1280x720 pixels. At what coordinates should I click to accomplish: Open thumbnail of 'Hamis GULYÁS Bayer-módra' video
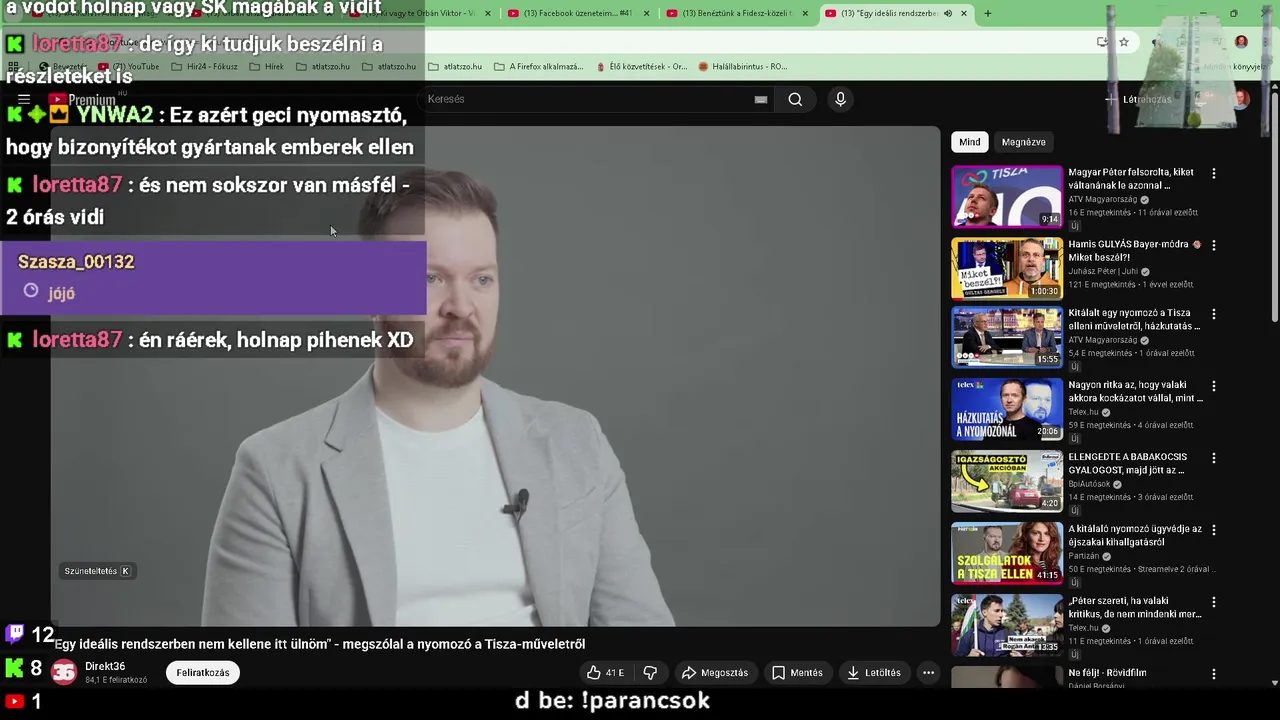point(1007,269)
